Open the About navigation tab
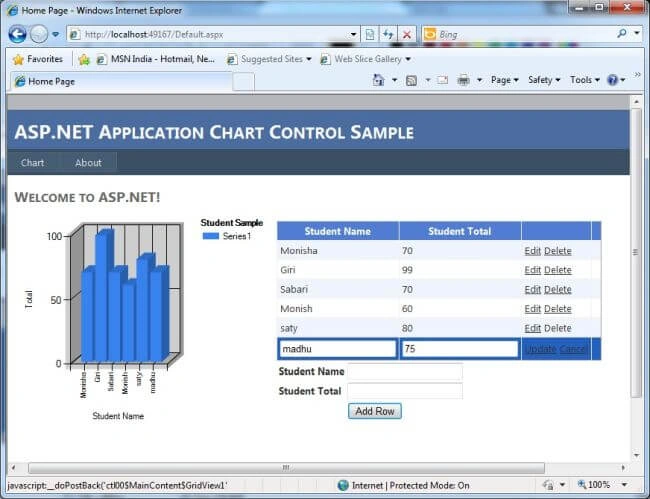The image size is (650, 499). [88, 163]
